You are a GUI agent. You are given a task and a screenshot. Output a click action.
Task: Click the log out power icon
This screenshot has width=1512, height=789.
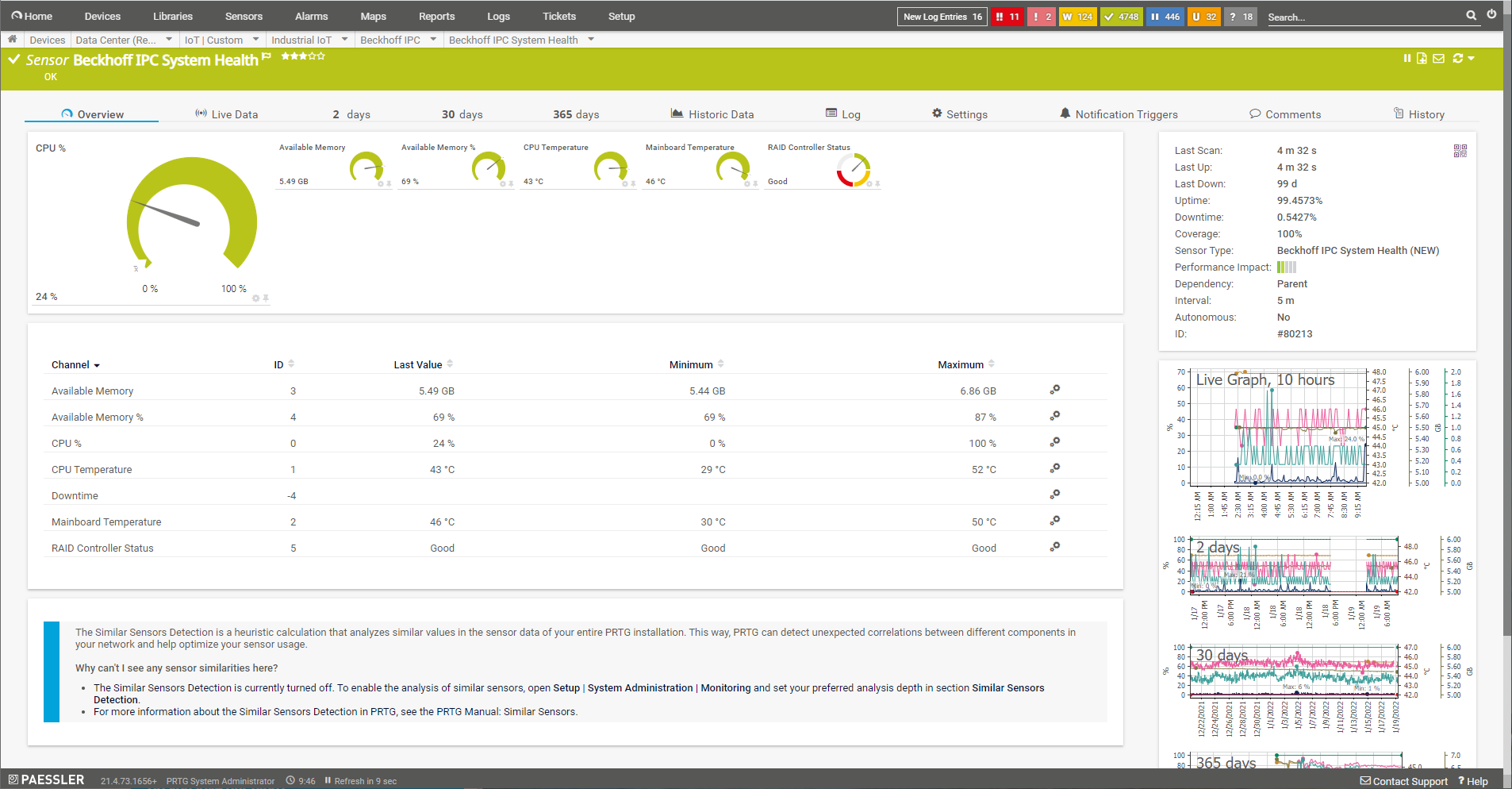1491,14
